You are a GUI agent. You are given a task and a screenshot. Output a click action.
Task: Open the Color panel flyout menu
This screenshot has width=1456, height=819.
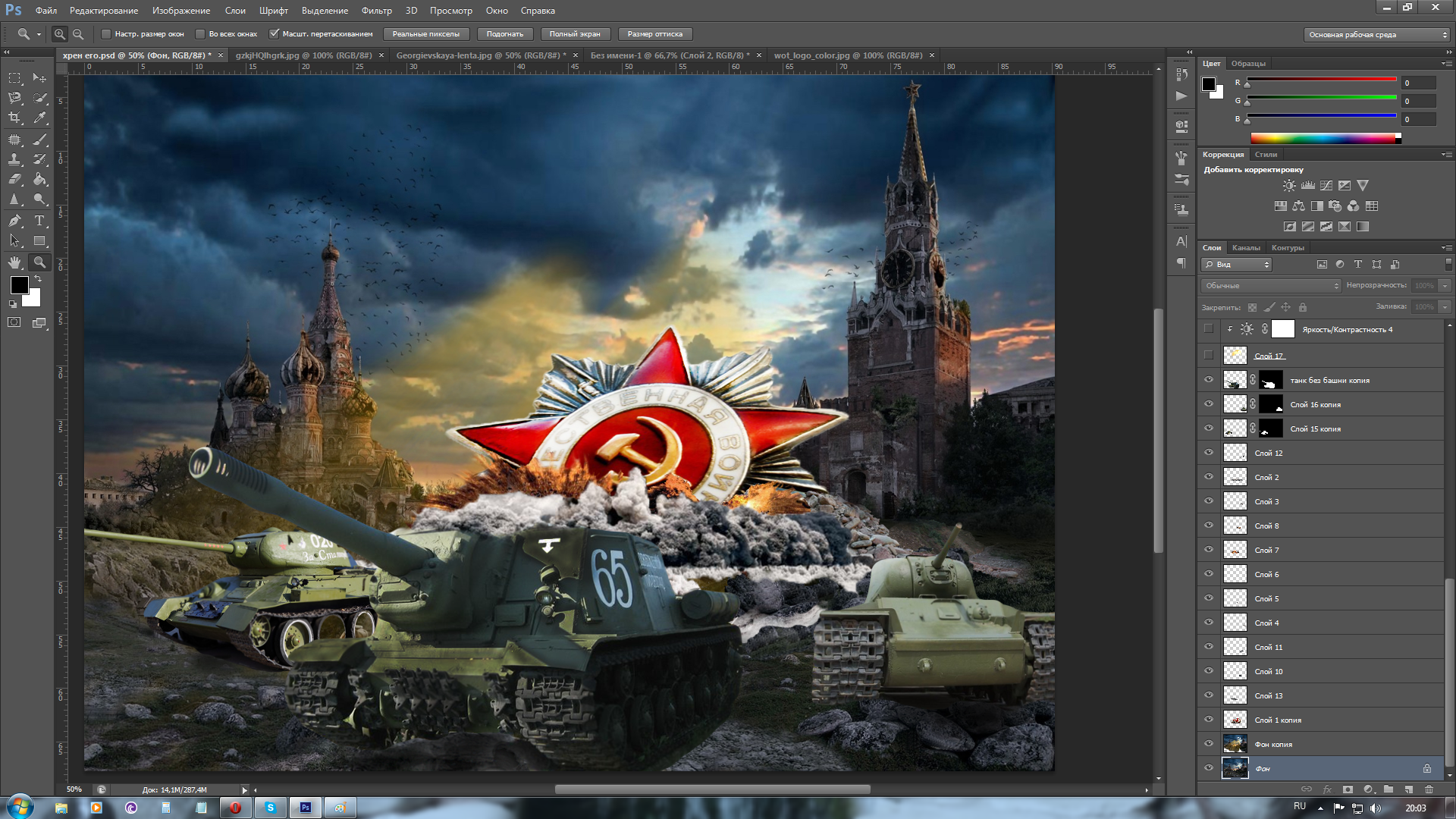click(1446, 64)
